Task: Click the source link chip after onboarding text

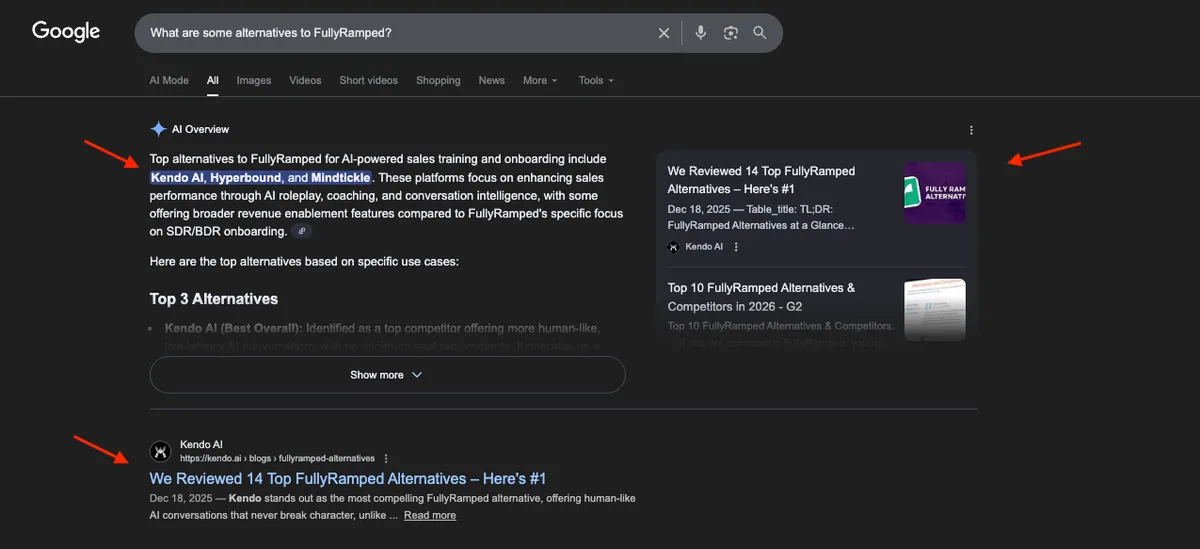Action: coord(301,231)
